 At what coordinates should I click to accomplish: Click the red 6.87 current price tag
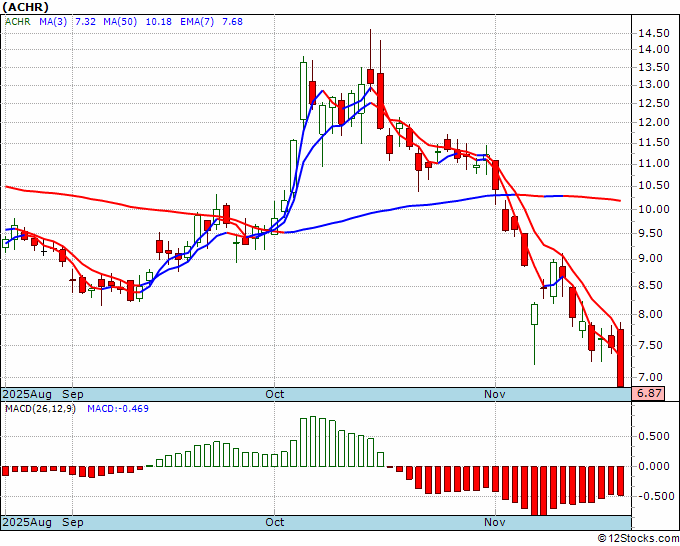point(651,395)
